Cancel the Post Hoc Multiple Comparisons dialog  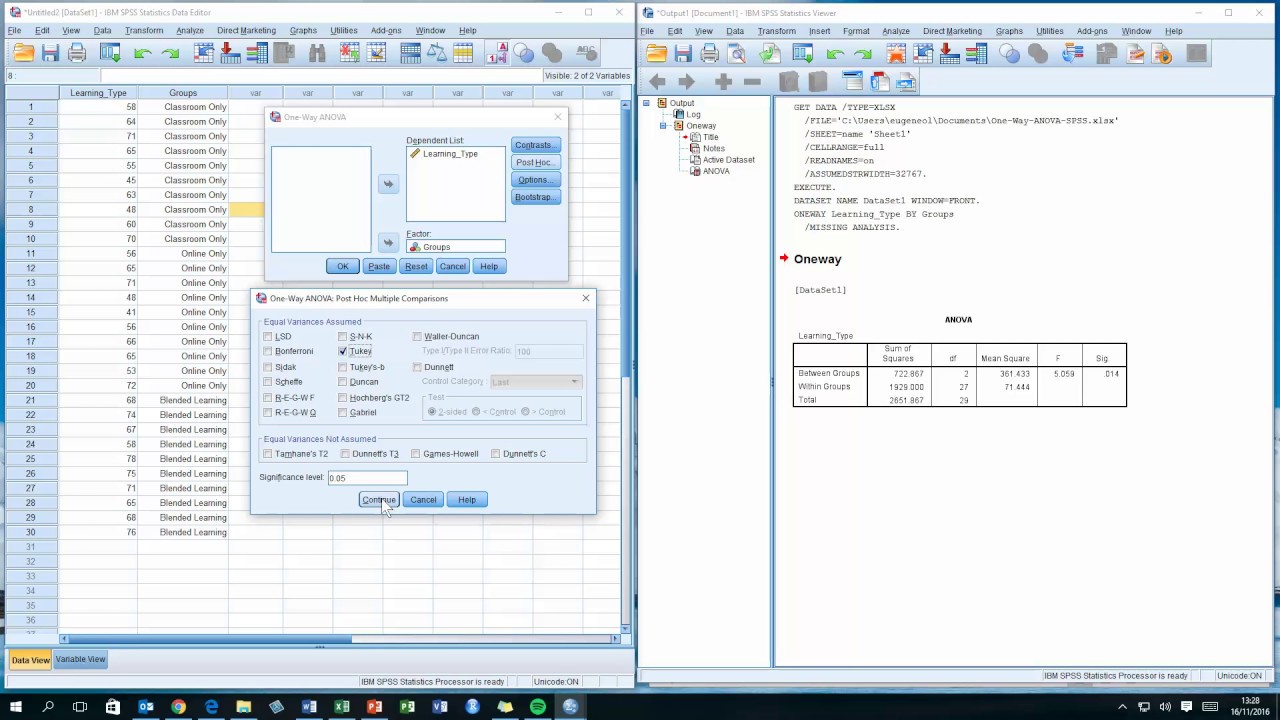pos(423,500)
